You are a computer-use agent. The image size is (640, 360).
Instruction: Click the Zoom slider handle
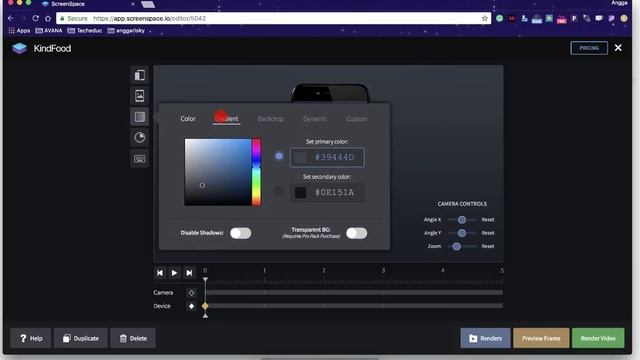(x=457, y=247)
